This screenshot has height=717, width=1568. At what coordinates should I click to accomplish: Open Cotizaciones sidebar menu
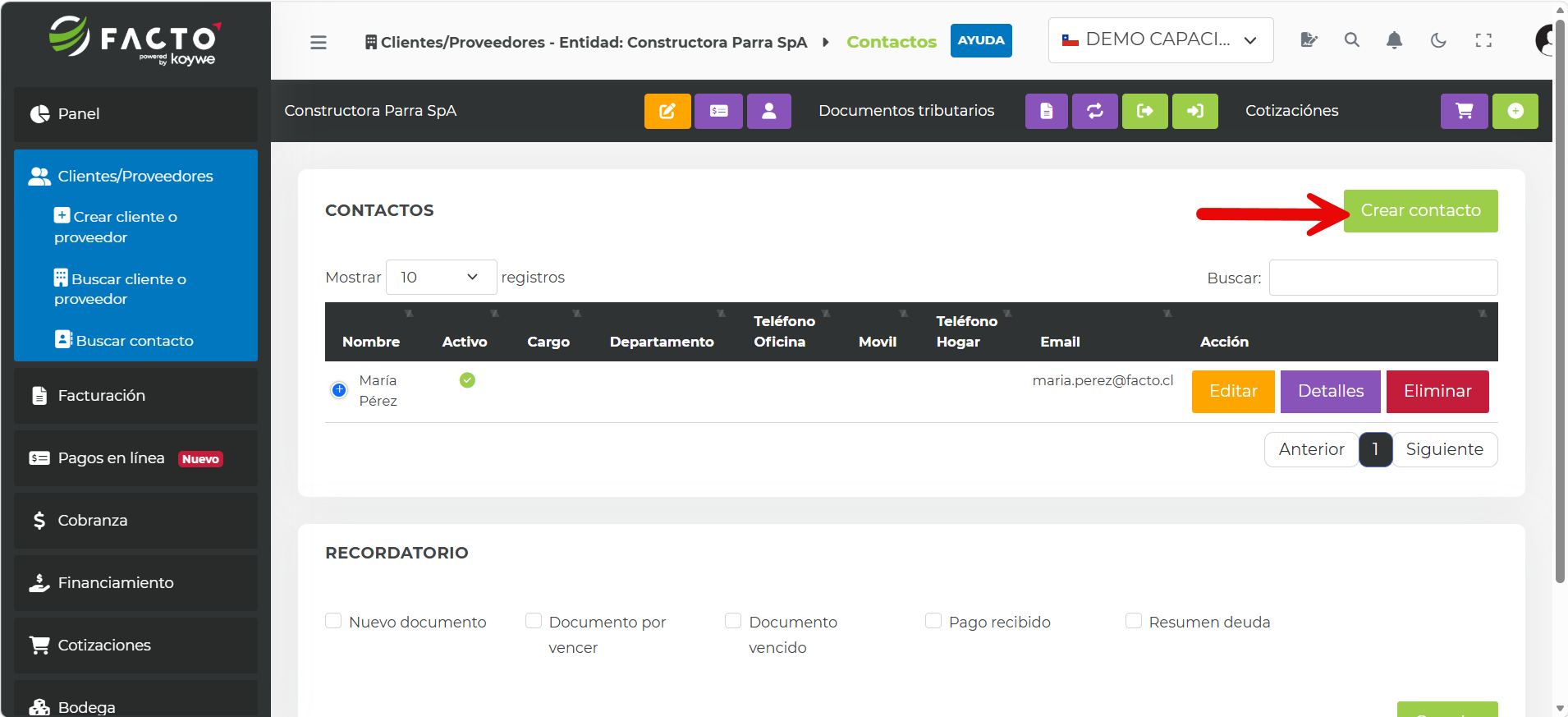(x=135, y=646)
